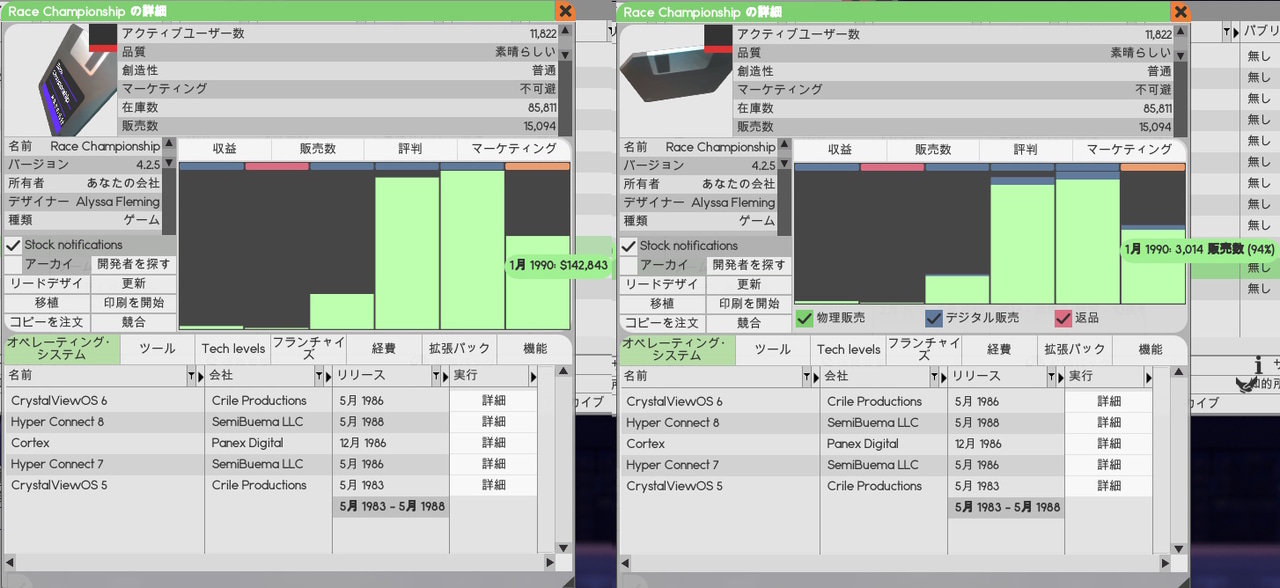1280x588 pixels.
Task: Switch to 販売数 chart tab in left window
Action: point(318,149)
